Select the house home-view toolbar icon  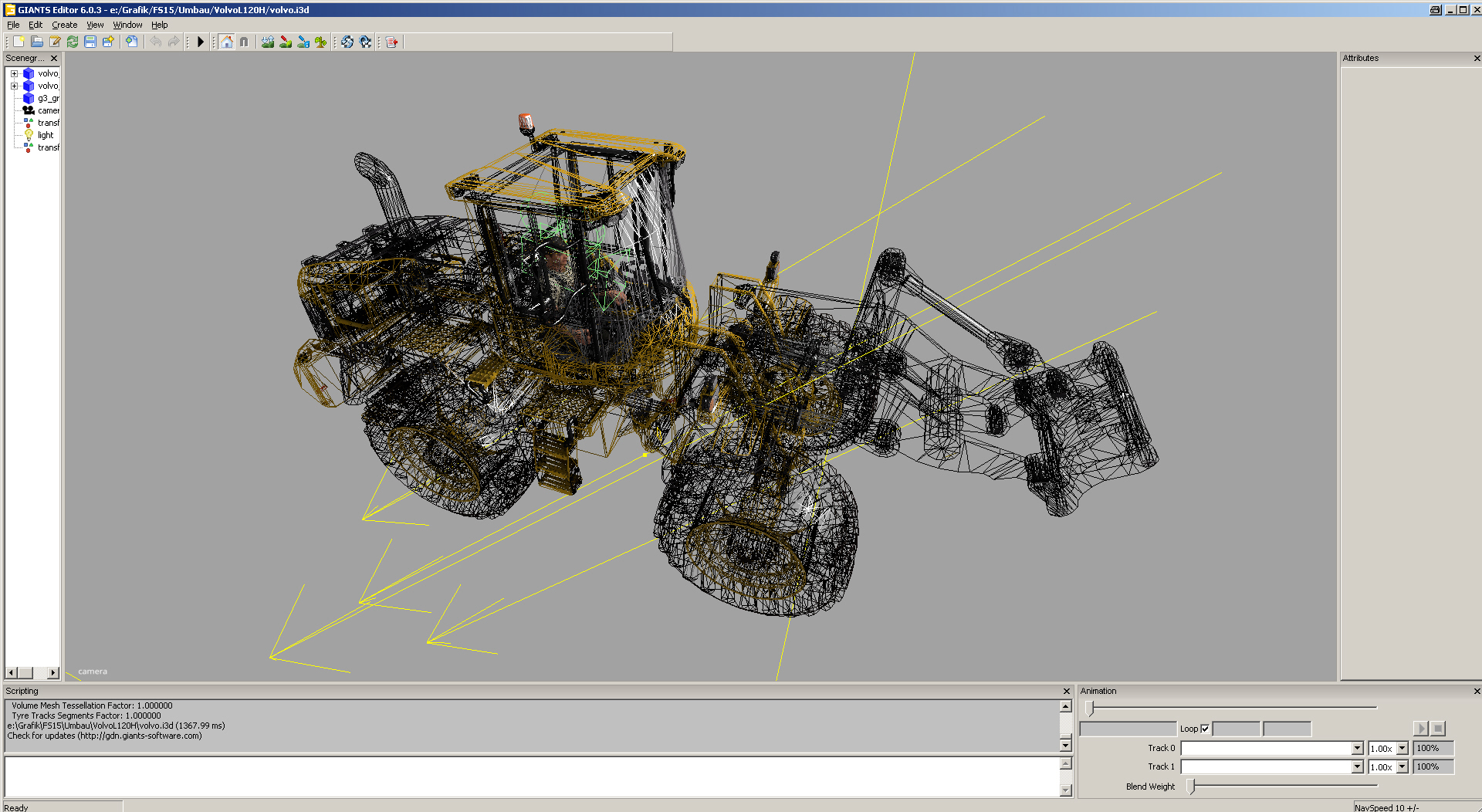(226, 42)
